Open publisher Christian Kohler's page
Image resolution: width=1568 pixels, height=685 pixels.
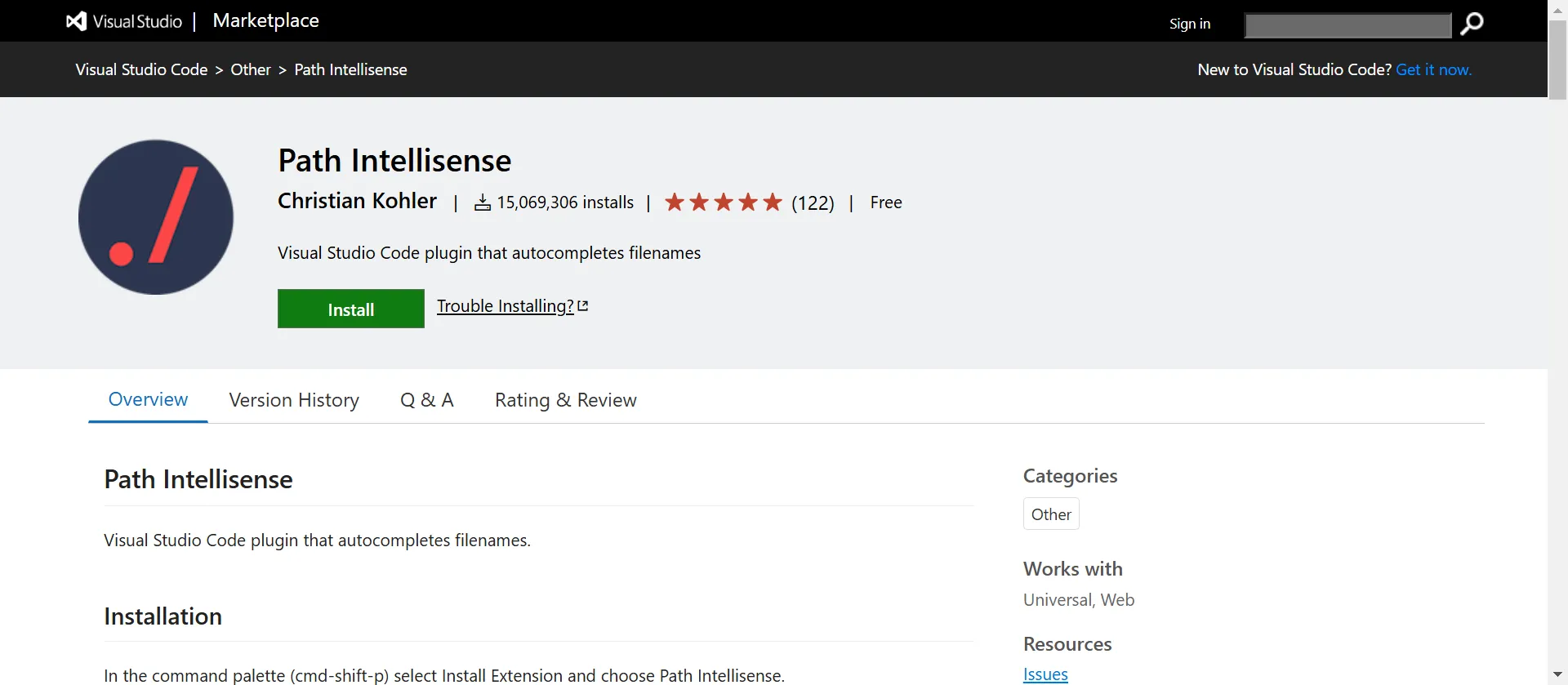(357, 201)
